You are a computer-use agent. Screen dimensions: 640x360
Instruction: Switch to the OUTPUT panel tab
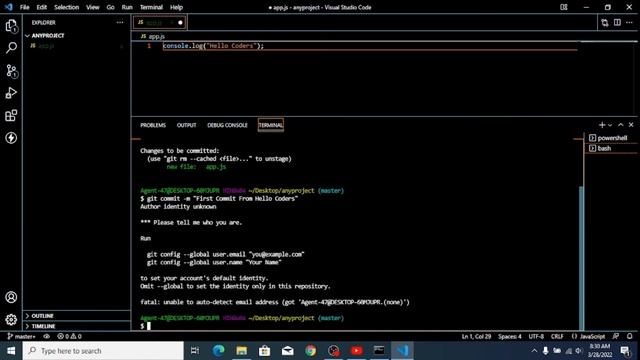(187, 125)
